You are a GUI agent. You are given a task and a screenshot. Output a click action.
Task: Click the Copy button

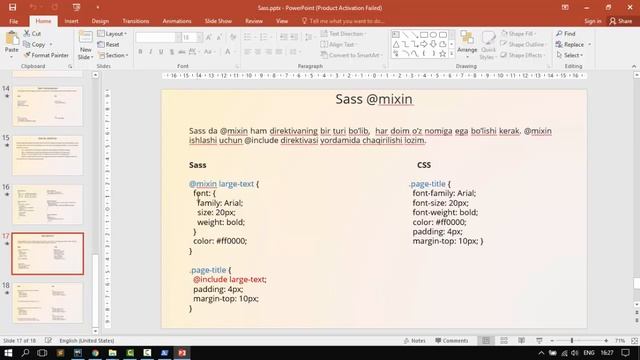(34, 44)
